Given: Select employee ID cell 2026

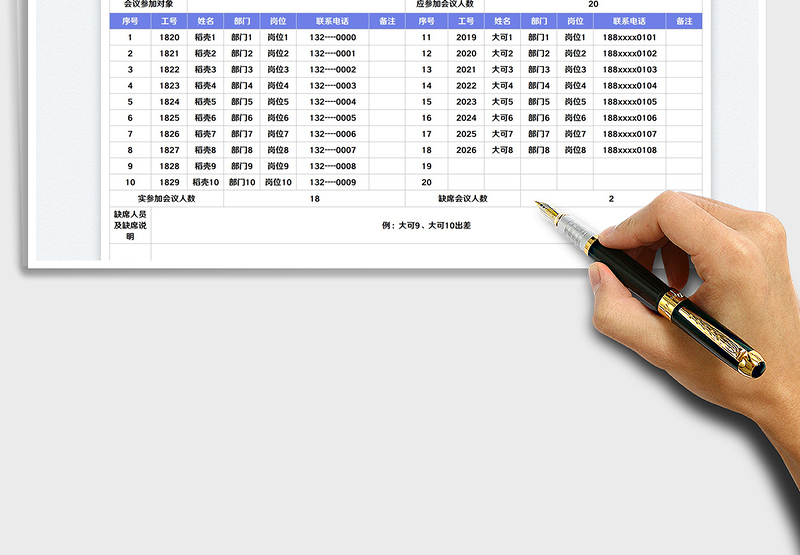Looking at the screenshot, I should coord(466,150).
